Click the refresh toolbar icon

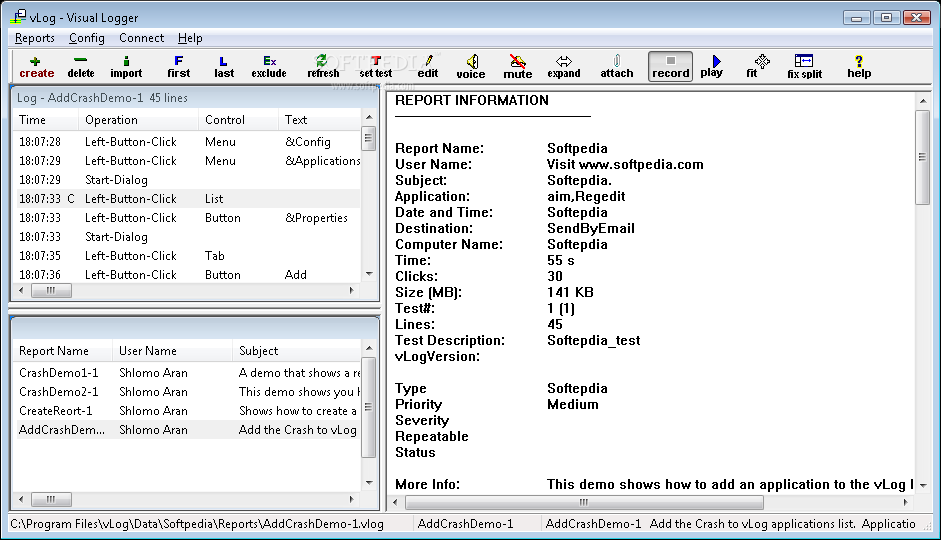(x=323, y=67)
